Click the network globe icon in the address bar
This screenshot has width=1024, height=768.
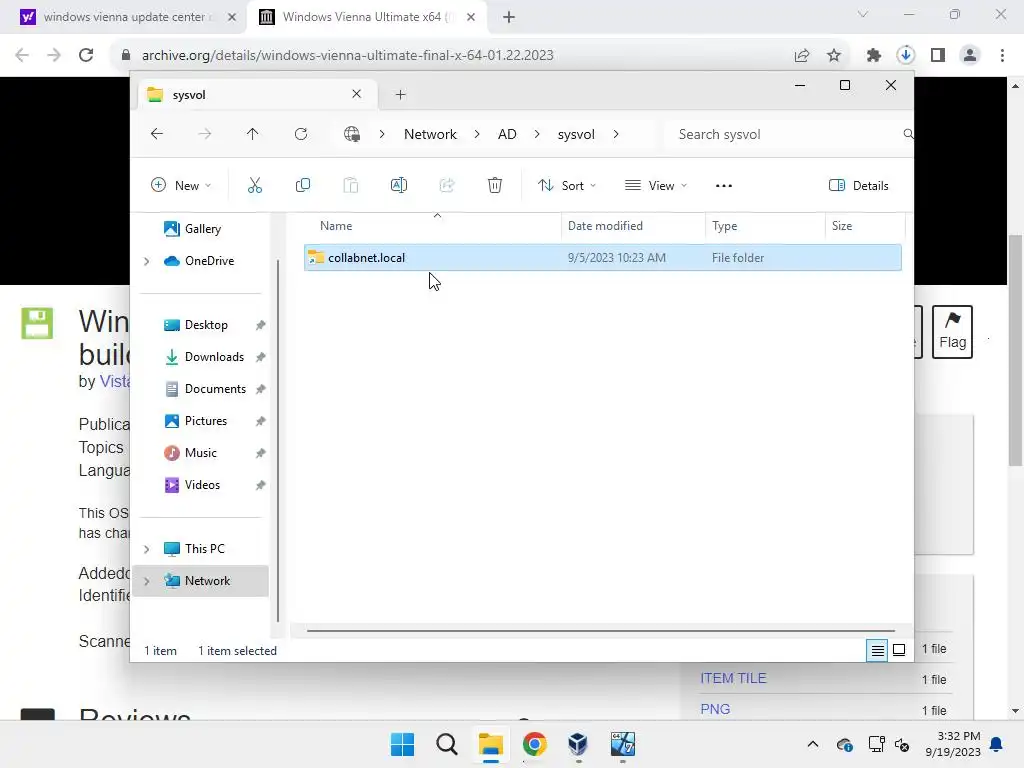[x=351, y=134]
